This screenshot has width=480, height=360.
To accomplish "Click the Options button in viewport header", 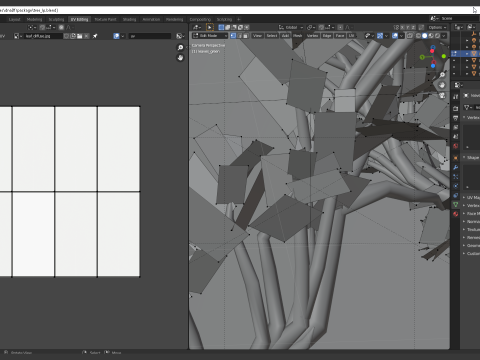I will coord(437,27).
